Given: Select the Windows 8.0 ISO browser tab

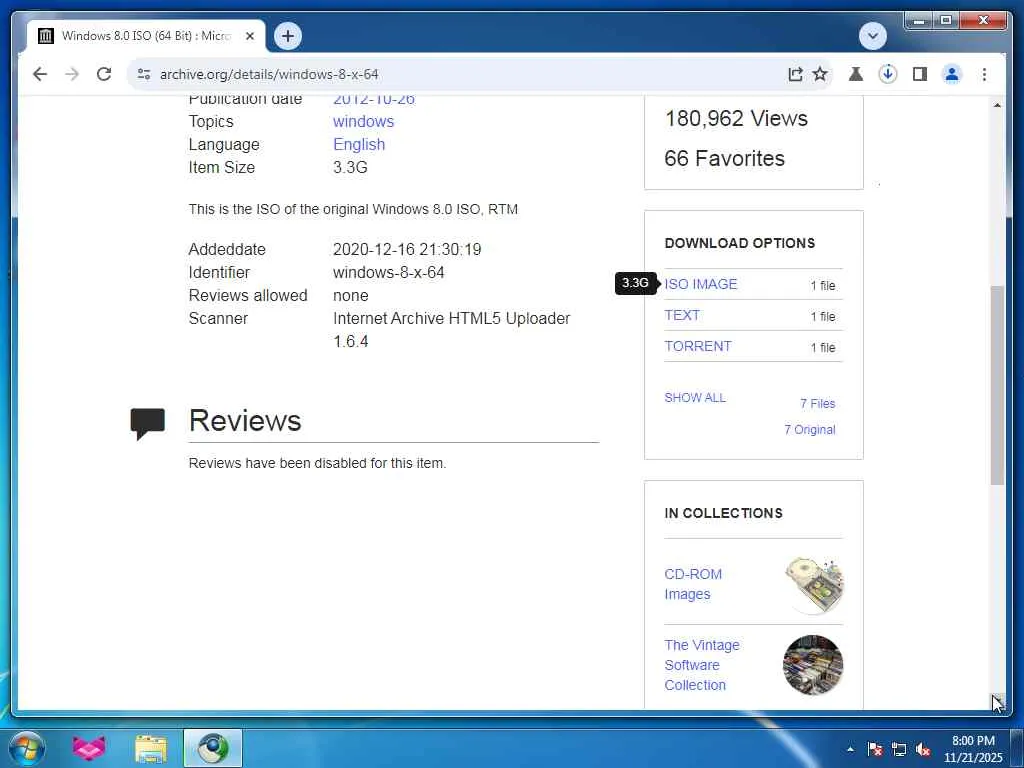Looking at the screenshot, I should pyautogui.click(x=146, y=36).
